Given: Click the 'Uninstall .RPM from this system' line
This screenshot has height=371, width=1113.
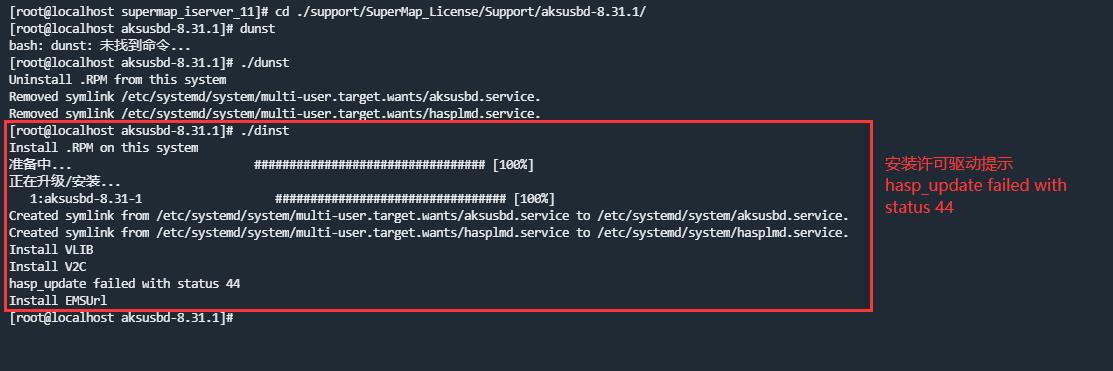Looking at the screenshot, I should pos(117,80).
